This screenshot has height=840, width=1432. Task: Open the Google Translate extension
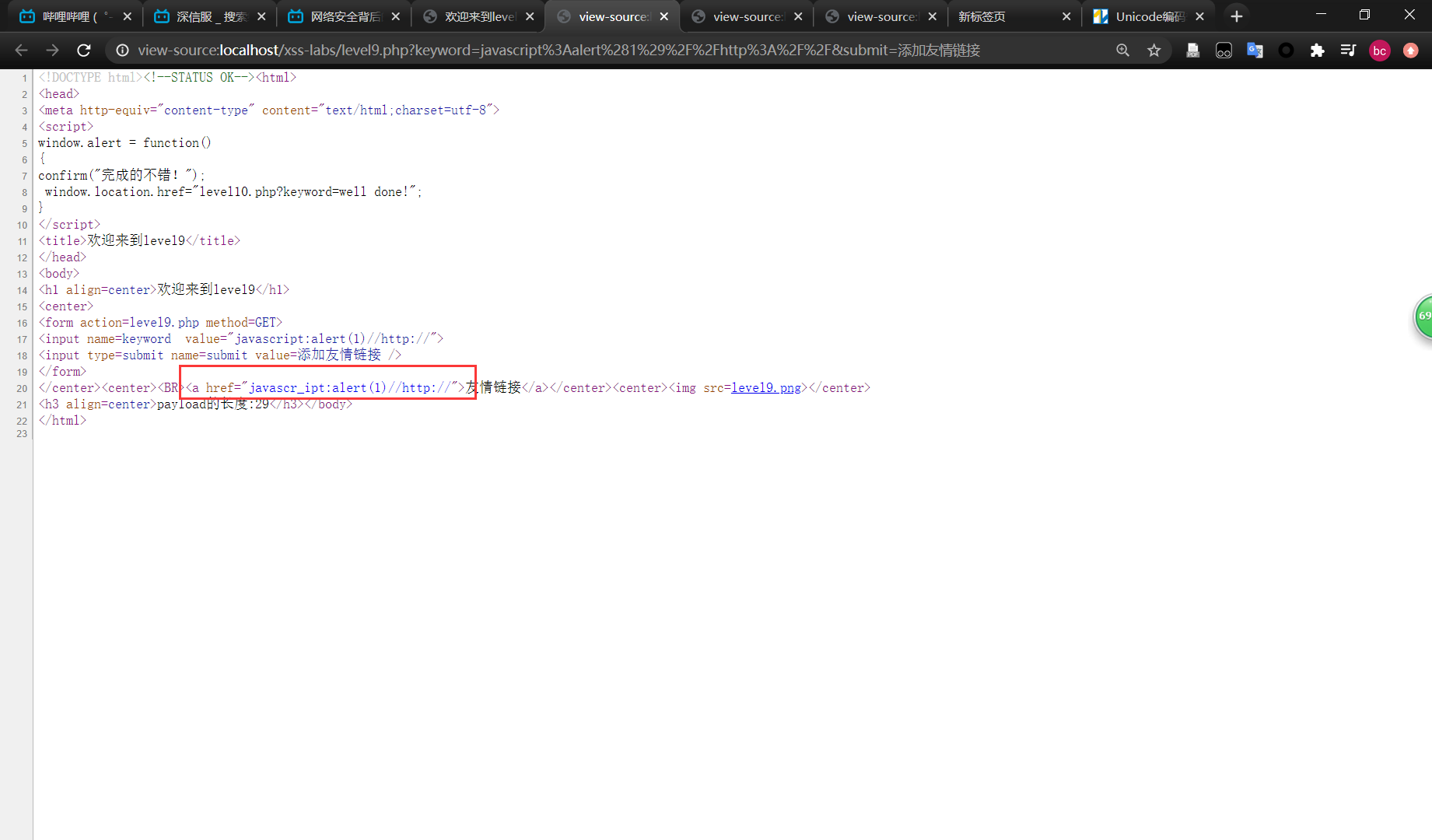click(1255, 51)
